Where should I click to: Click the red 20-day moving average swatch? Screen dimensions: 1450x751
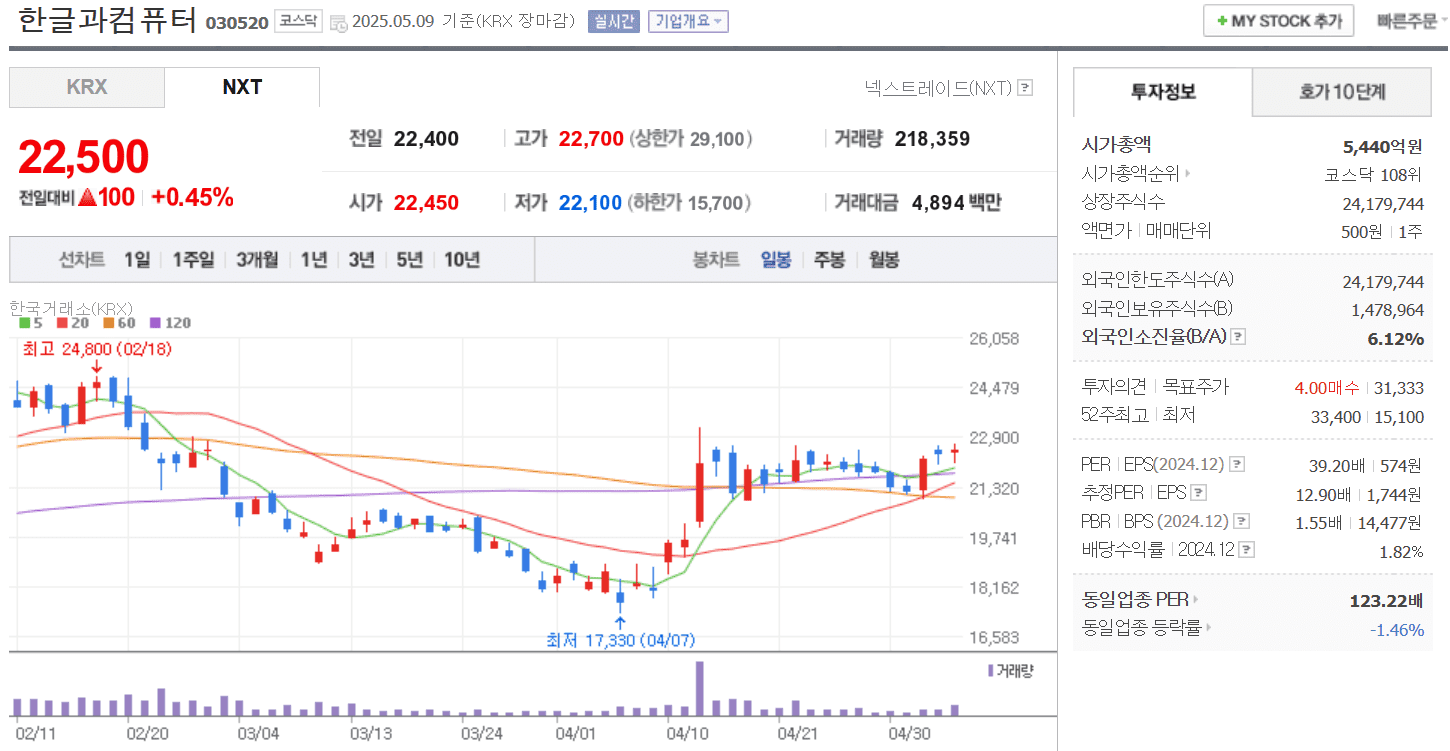pyautogui.click(x=62, y=323)
